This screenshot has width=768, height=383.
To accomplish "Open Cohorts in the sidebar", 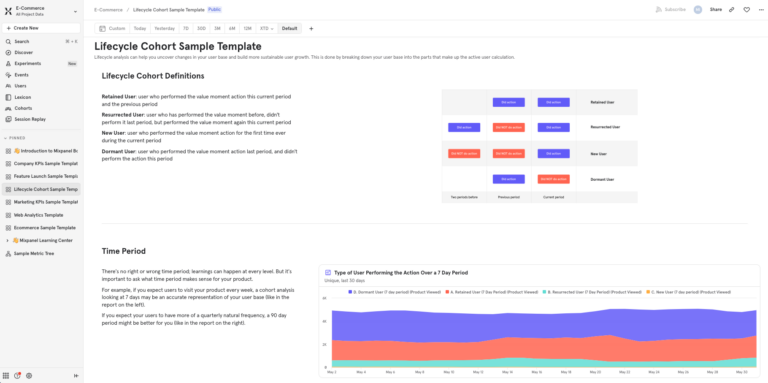I will point(41,108).
